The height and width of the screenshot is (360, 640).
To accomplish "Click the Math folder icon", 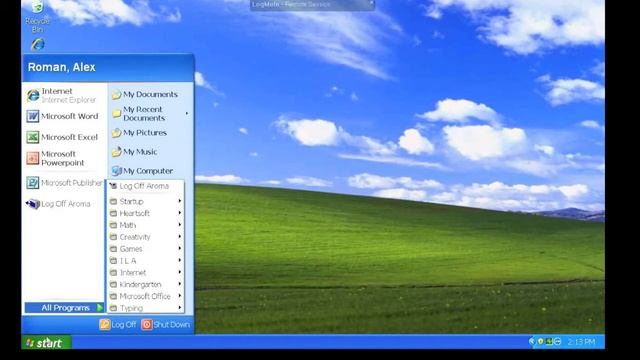I will [113, 225].
